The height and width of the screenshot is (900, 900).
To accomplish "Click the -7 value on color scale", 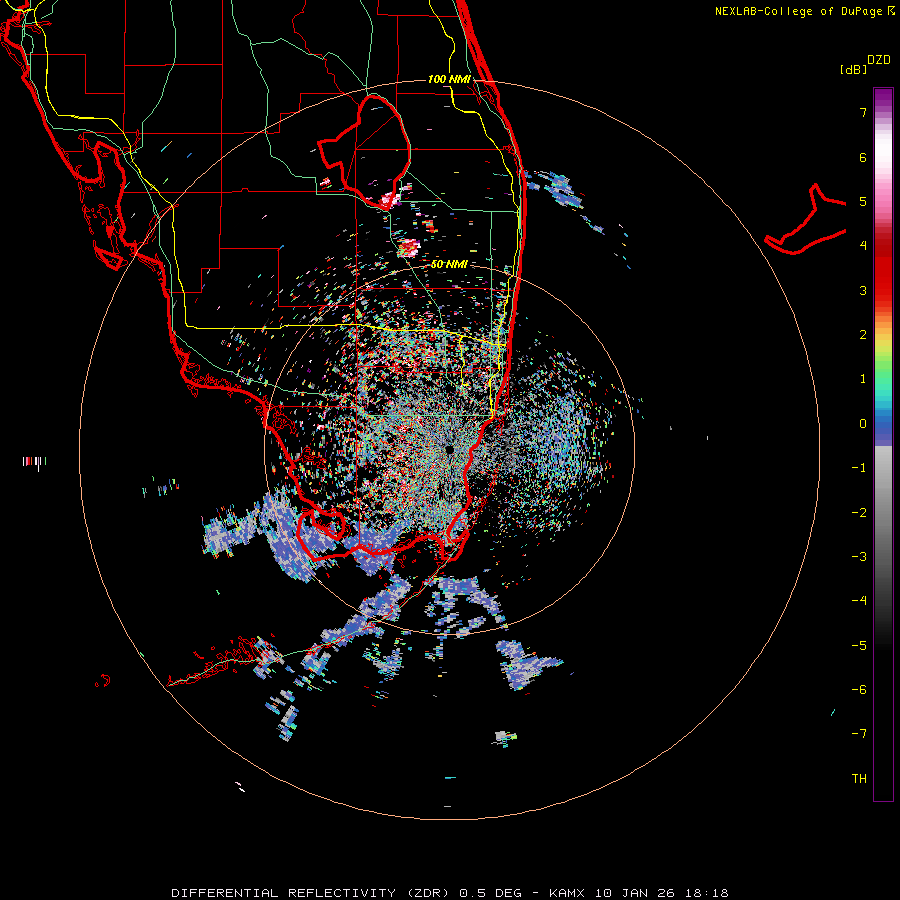I will click(x=859, y=734).
